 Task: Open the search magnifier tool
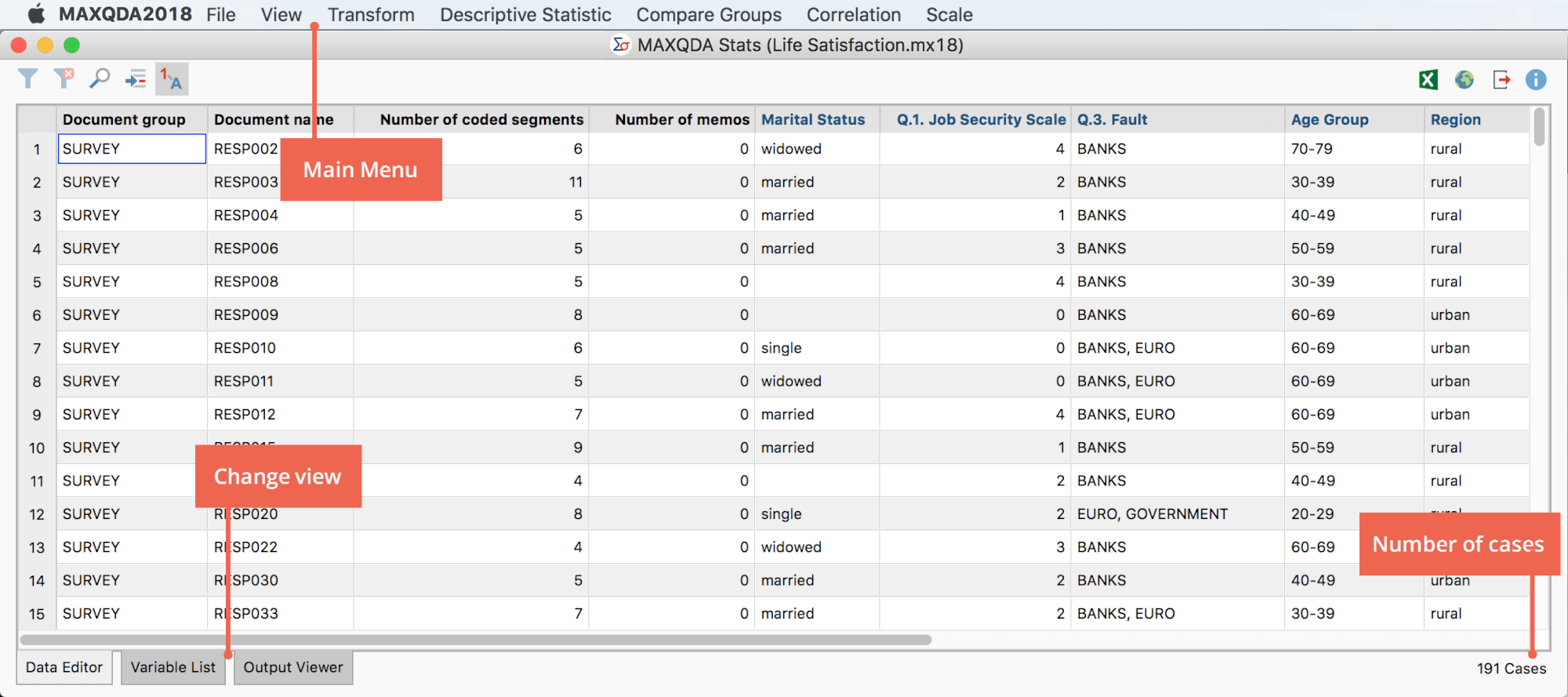pyautogui.click(x=100, y=78)
